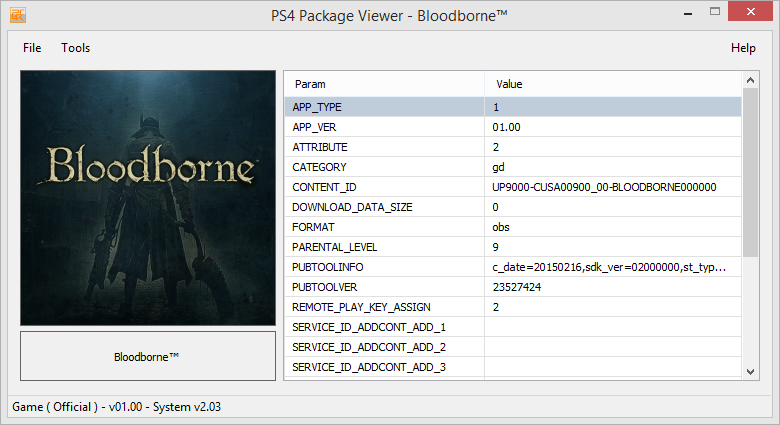780x425 pixels.
Task: Click the scrollbar down arrow
Action: point(751,370)
